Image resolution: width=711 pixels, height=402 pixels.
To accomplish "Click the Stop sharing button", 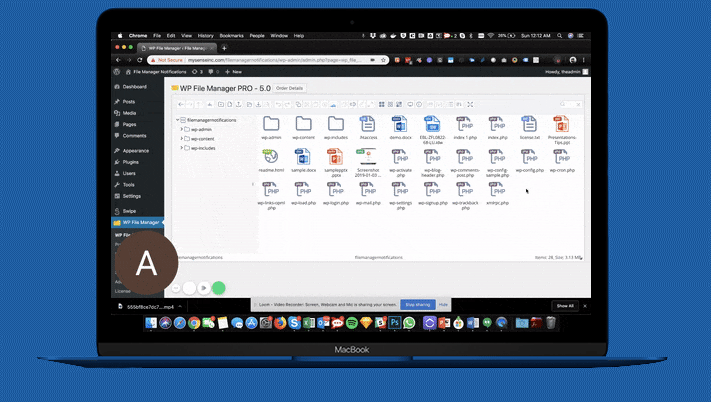I will [x=418, y=305].
